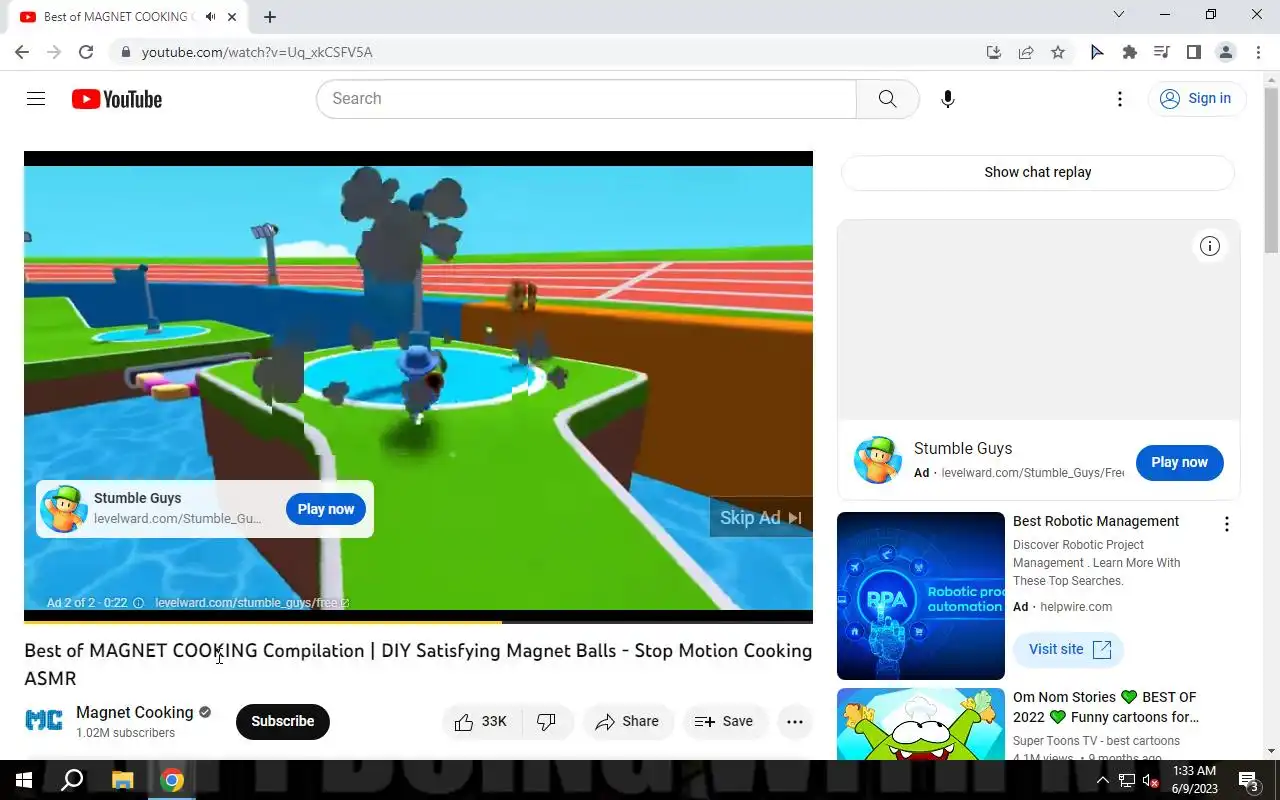This screenshot has width=1280, height=800.
Task: Open media controls icon in toolbar
Action: pos(1162,52)
